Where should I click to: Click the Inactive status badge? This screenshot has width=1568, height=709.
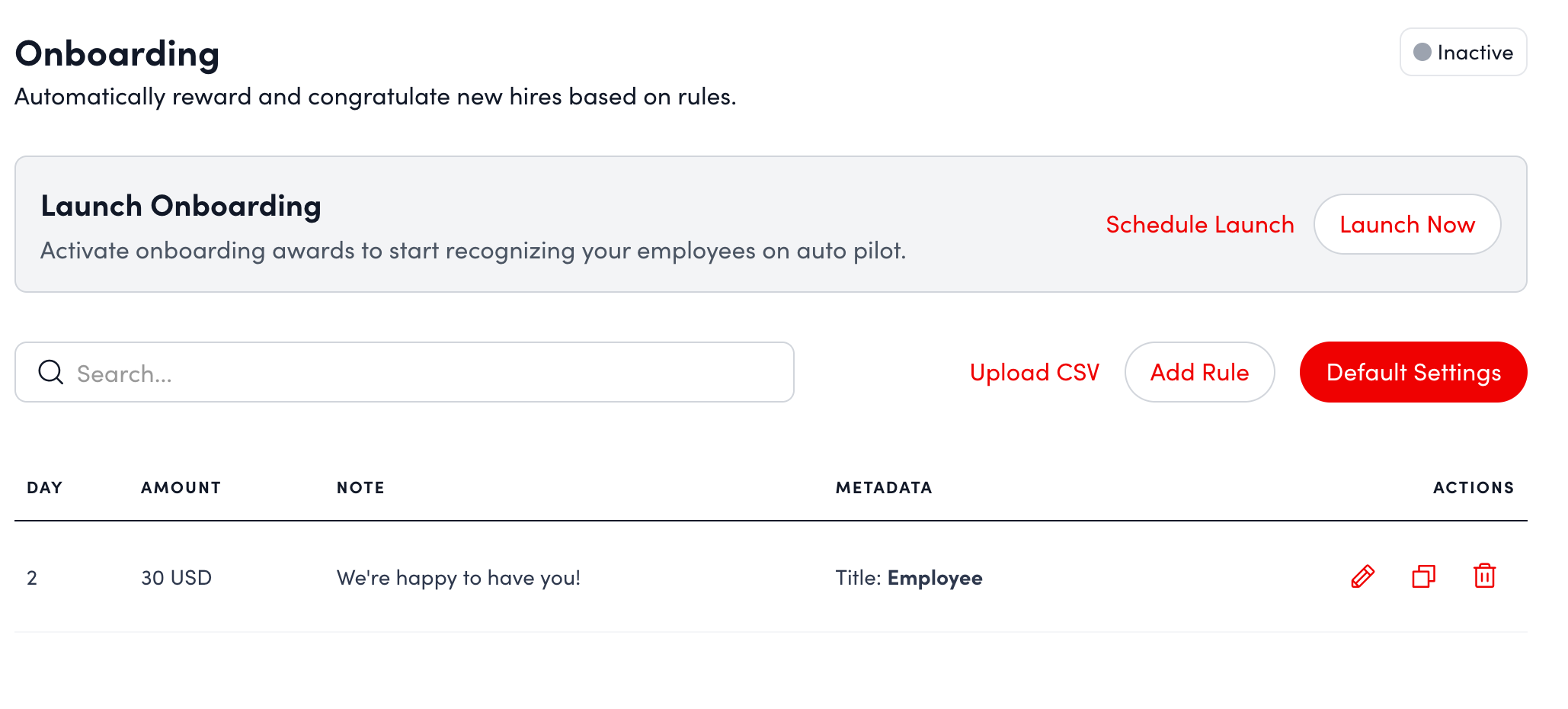point(1462,52)
